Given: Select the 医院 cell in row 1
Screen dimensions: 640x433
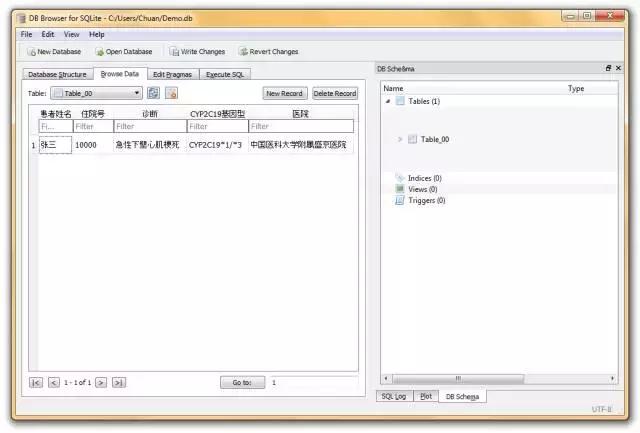Looking at the screenshot, I should (x=301, y=145).
